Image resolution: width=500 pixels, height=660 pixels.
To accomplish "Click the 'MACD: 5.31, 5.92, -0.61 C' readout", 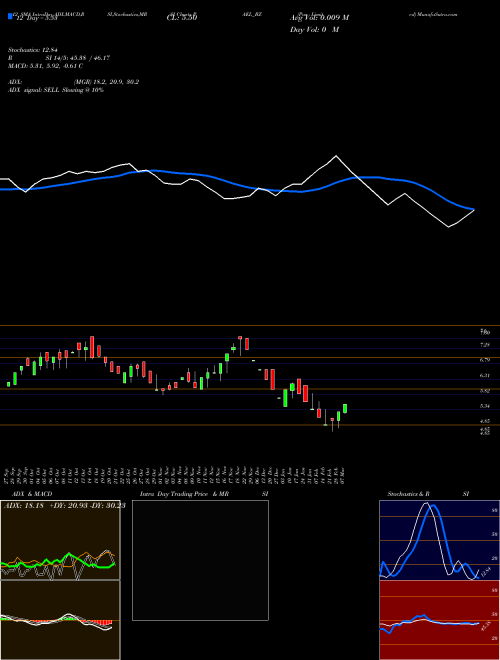I will coord(45,66).
